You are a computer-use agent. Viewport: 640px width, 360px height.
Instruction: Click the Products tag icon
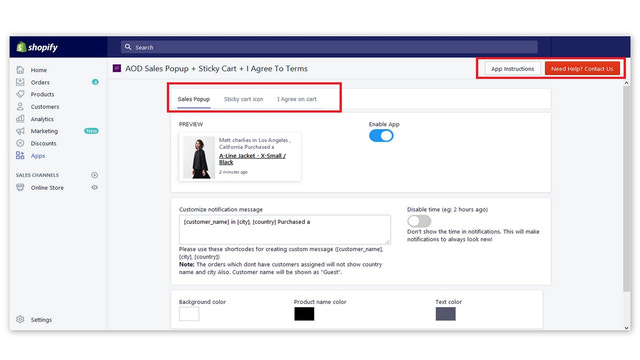point(20,94)
